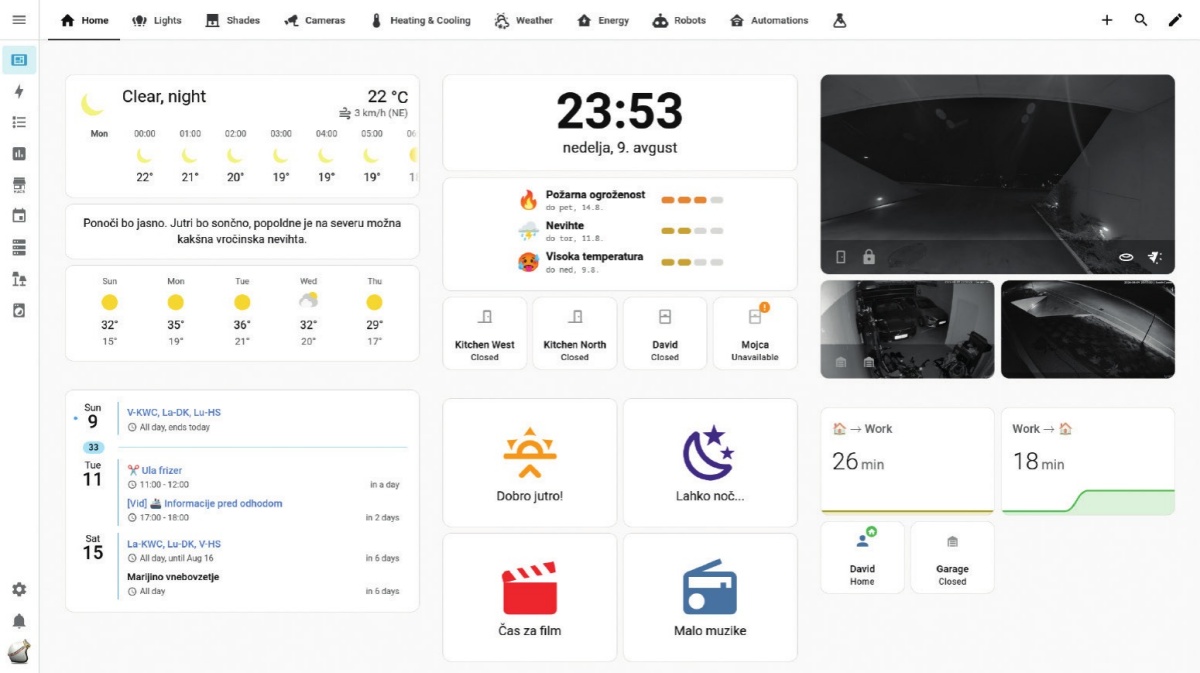The height and width of the screenshot is (673, 1200).
Task: Click the moon and stars Lahko noč icon
Action: [x=709, y=453]
